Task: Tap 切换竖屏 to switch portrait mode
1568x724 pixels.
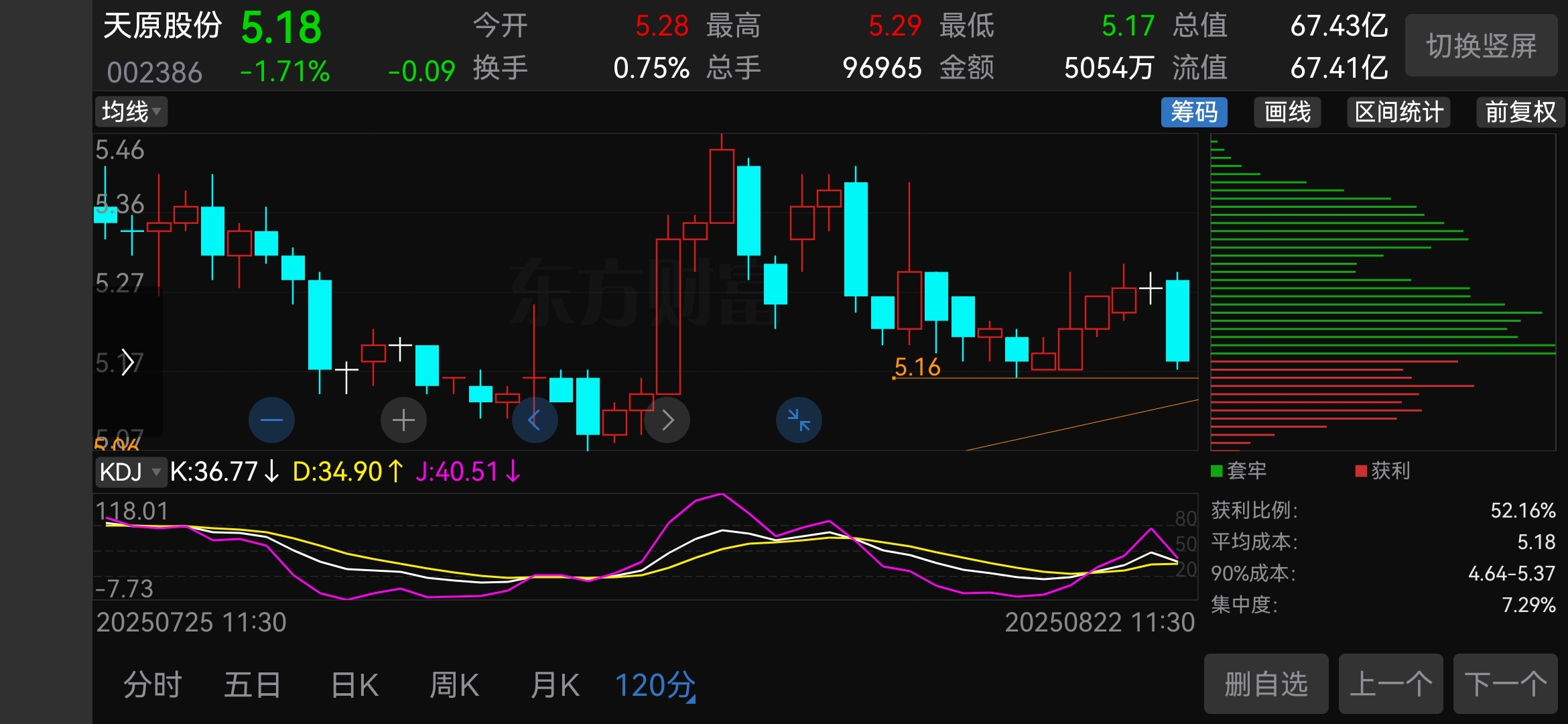Action: 1482,46
